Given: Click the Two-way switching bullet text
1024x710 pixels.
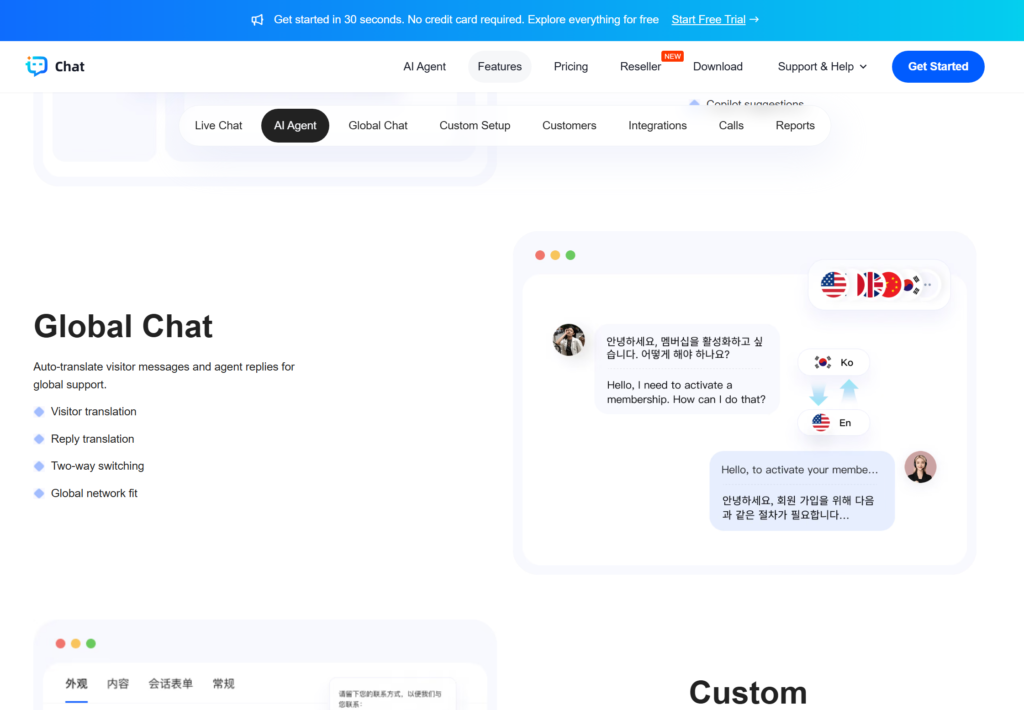Looking at the screenshot, I should pyautogui.click(x=97, y=466).
